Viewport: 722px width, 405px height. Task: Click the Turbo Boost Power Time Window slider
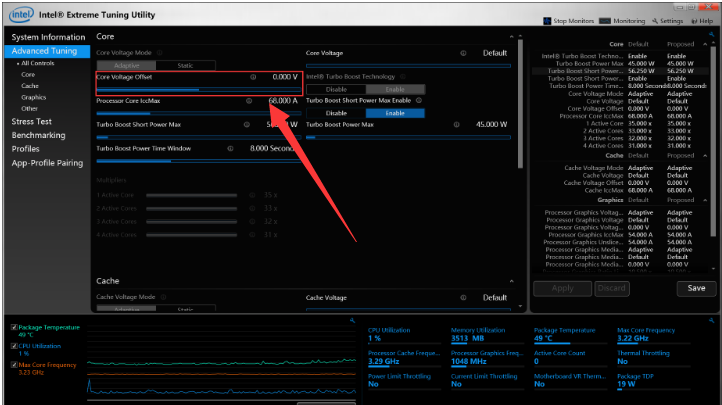[x=198, y=161]
